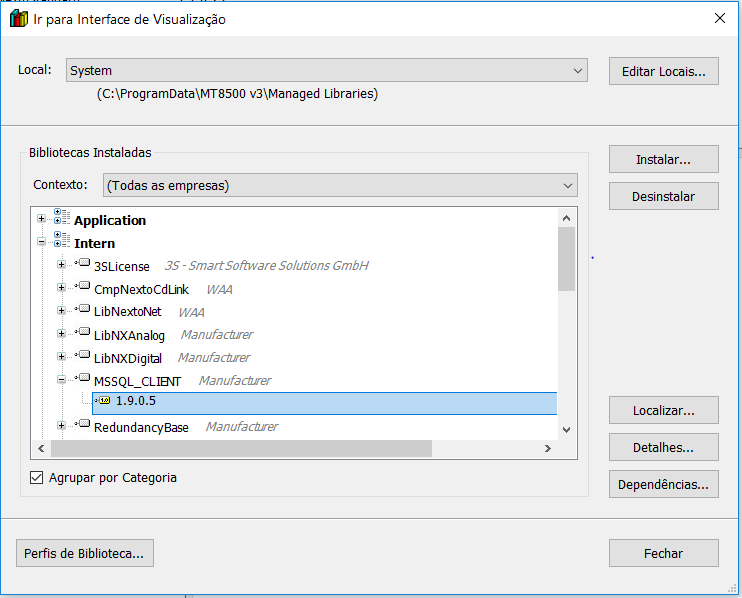Click the LibNXAnalog library icon
The width and height of the screenshot is (742, 598).
83,334
